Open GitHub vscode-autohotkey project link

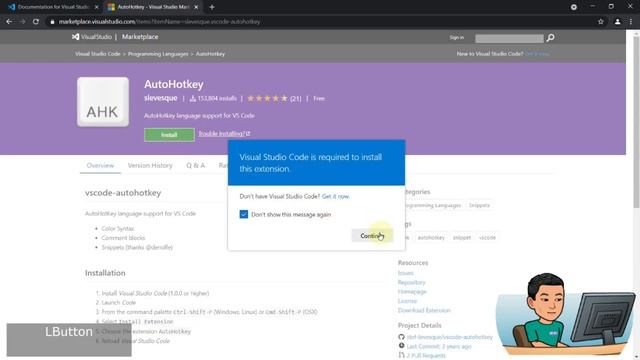pos(449,337)
